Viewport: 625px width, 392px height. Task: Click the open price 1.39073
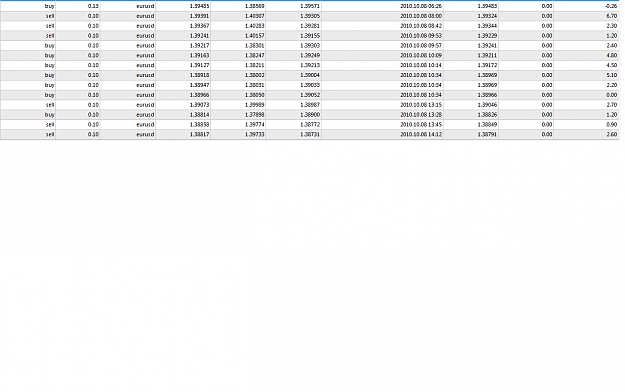point(199,105)
